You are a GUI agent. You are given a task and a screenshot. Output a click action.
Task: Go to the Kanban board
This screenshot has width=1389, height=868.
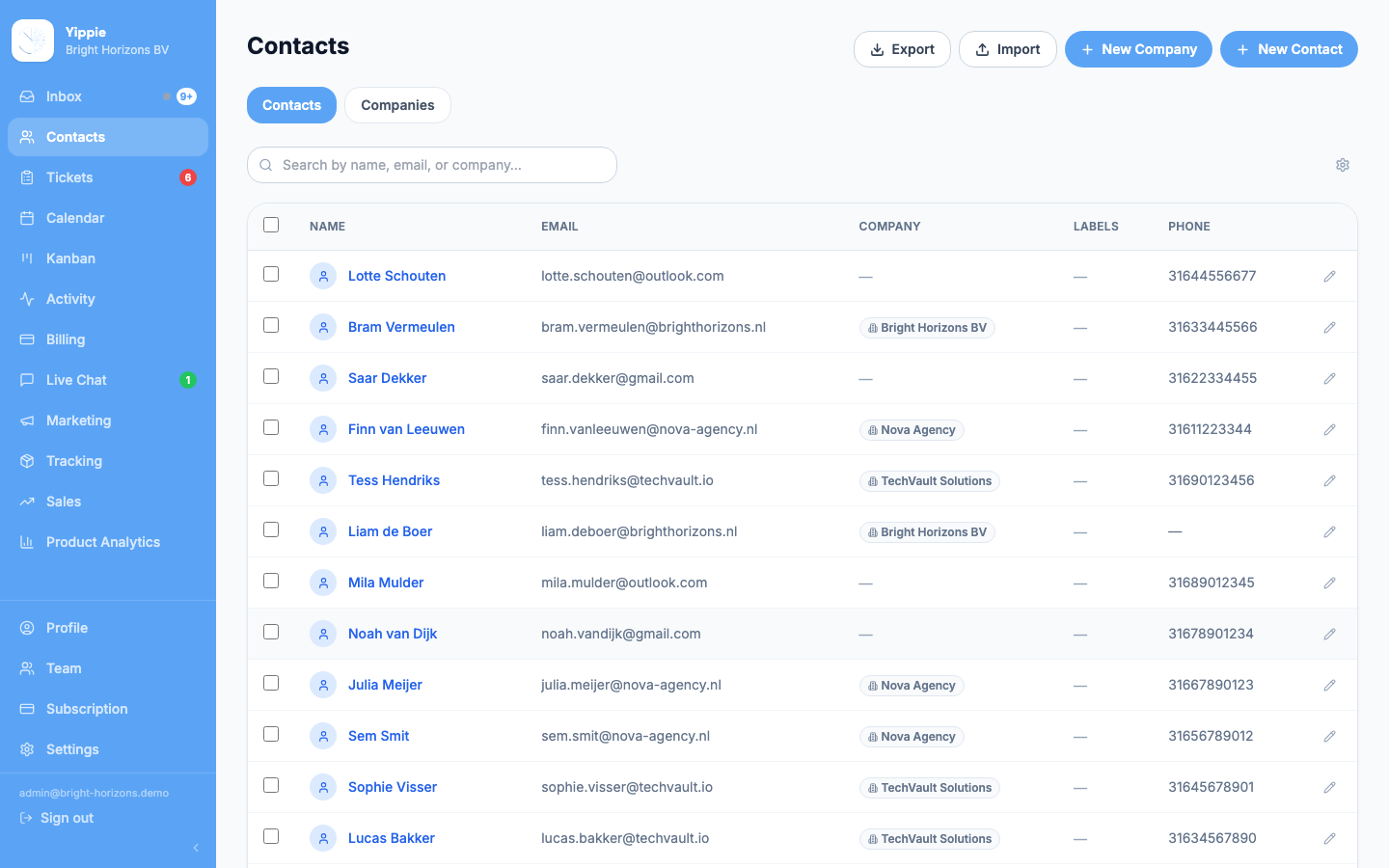pos(108,258)
